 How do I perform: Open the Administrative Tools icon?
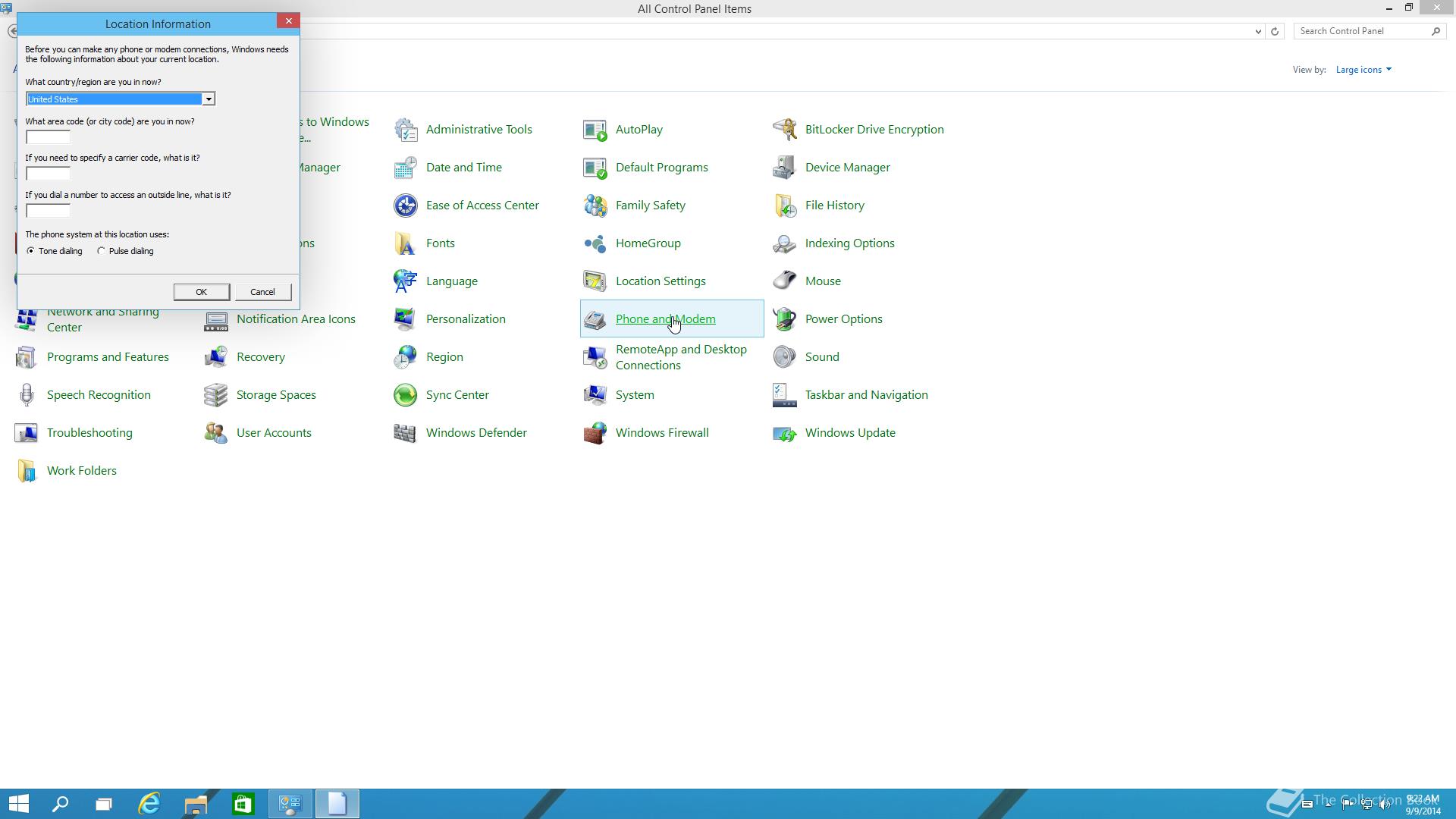click(x=406, y=130)
